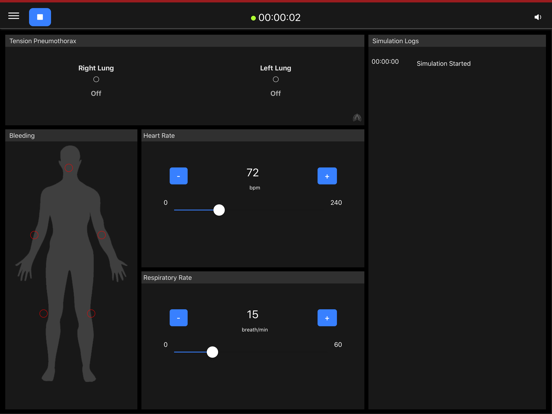Select the Simulation Started log entry
The image size is (552, 414).
444,64
